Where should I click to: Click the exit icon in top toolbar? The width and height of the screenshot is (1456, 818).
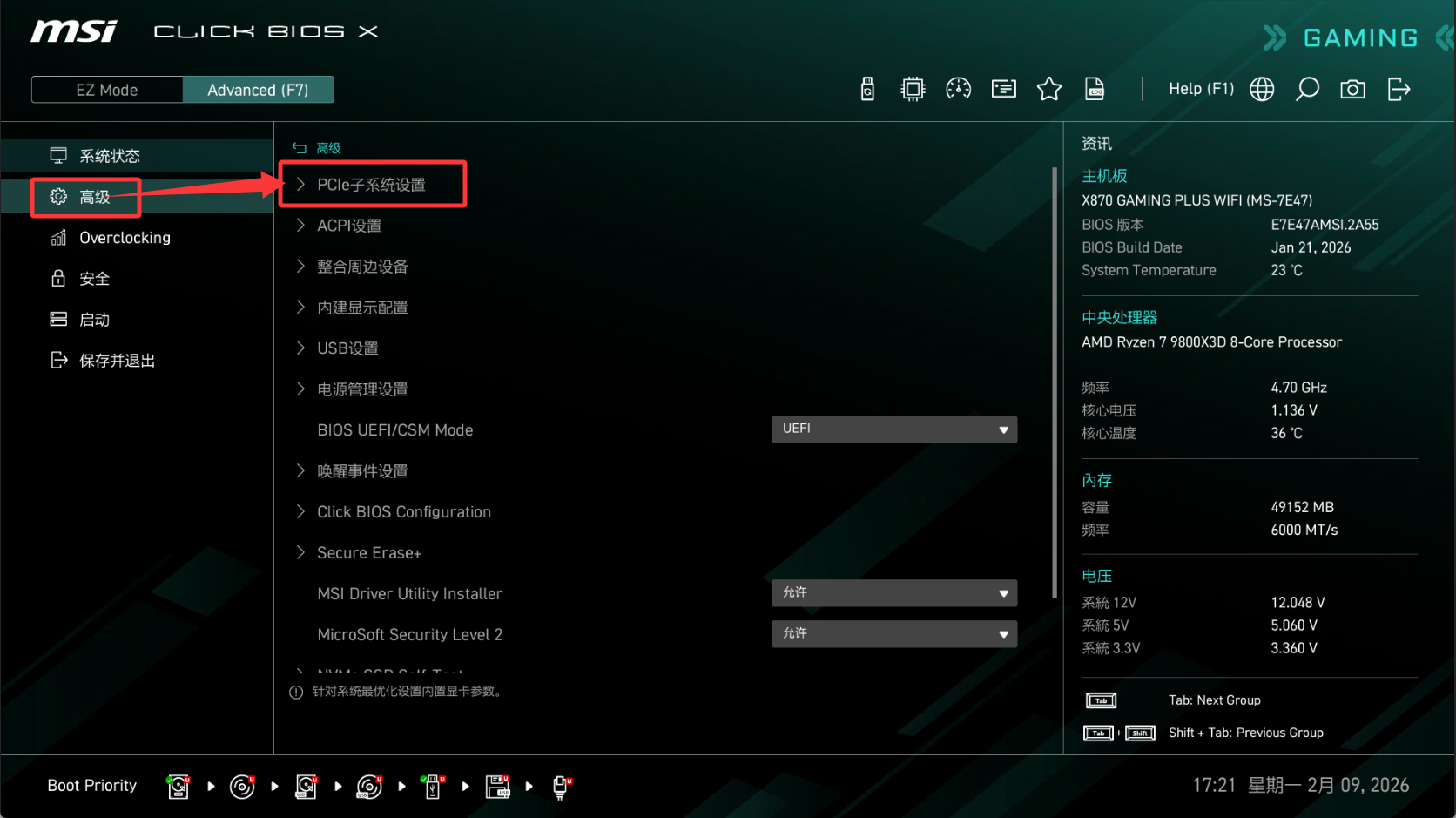pos(1399,89)
